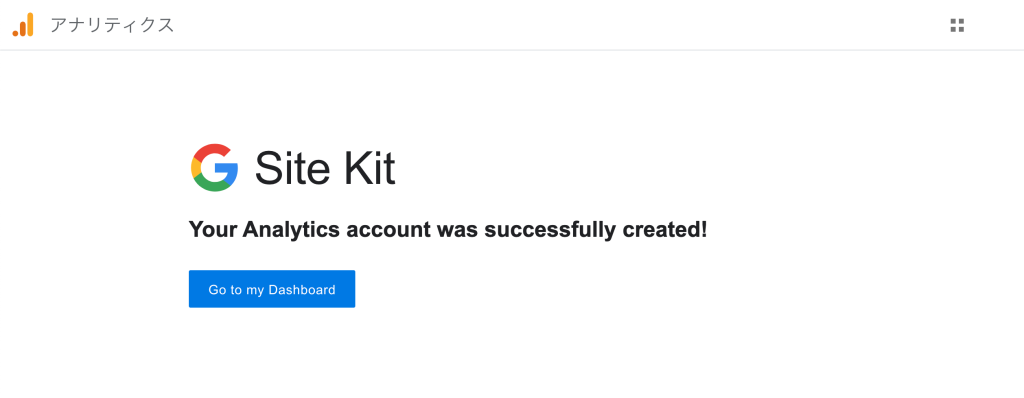Show Google apps menu from grid icon
This screenshot has width=1024, height=398.
click(x=957, y=25)
